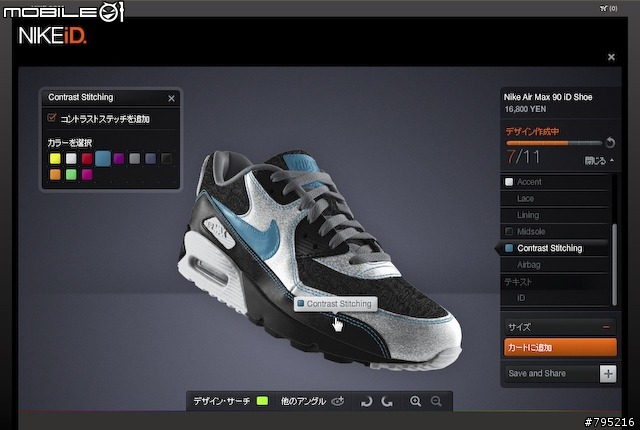The image size is (640, 430).
Task: Open the Lace customization step
Action: click(554, 199)
